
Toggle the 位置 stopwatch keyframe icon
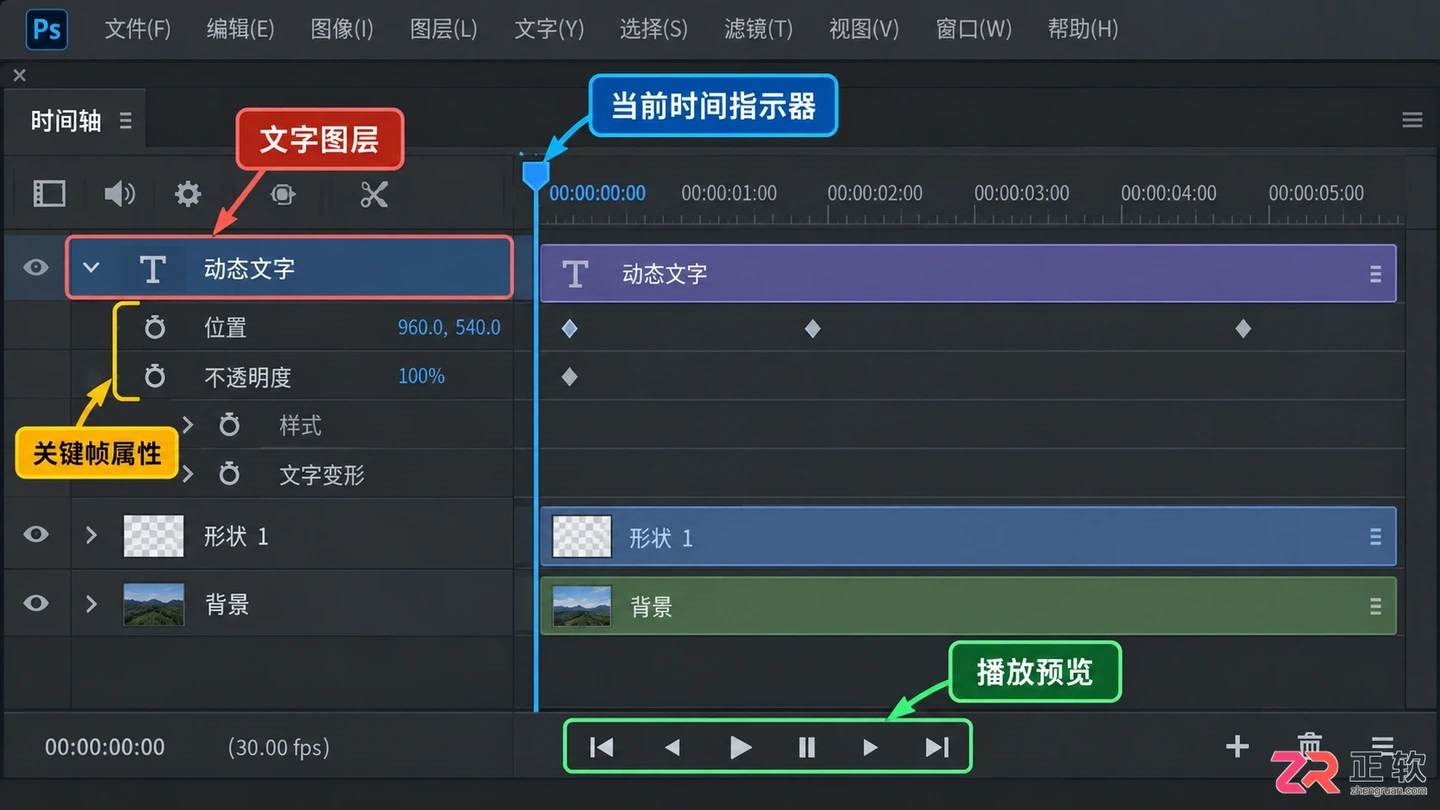[154, 327]
